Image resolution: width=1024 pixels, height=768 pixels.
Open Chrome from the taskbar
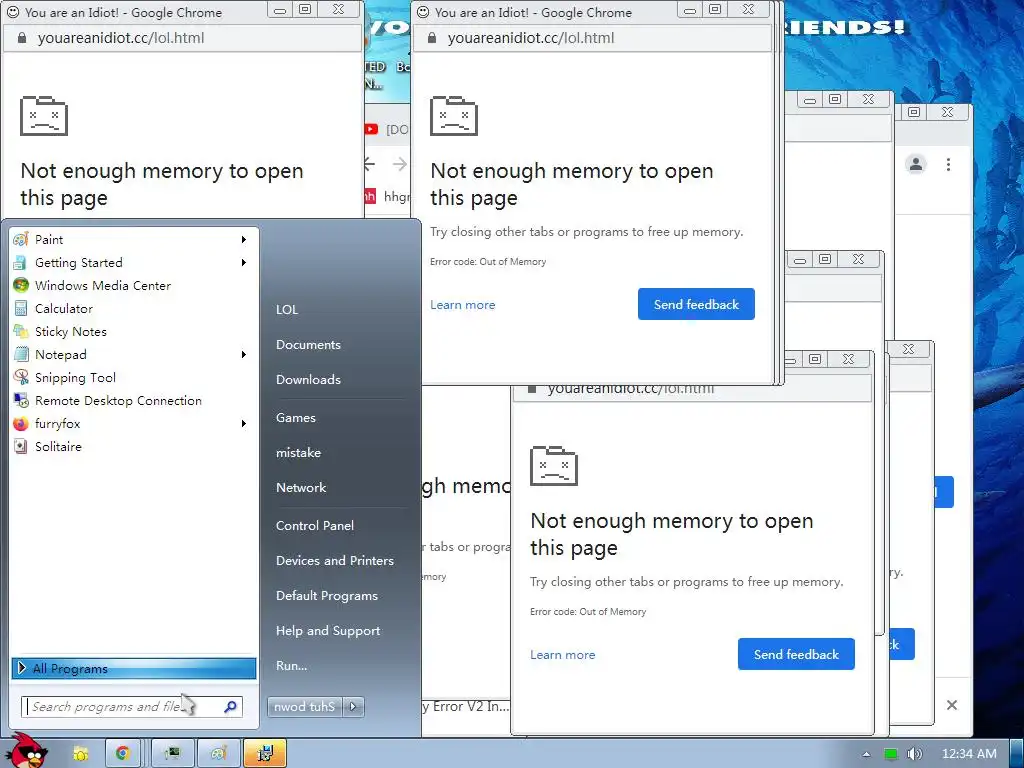(122, 754)
